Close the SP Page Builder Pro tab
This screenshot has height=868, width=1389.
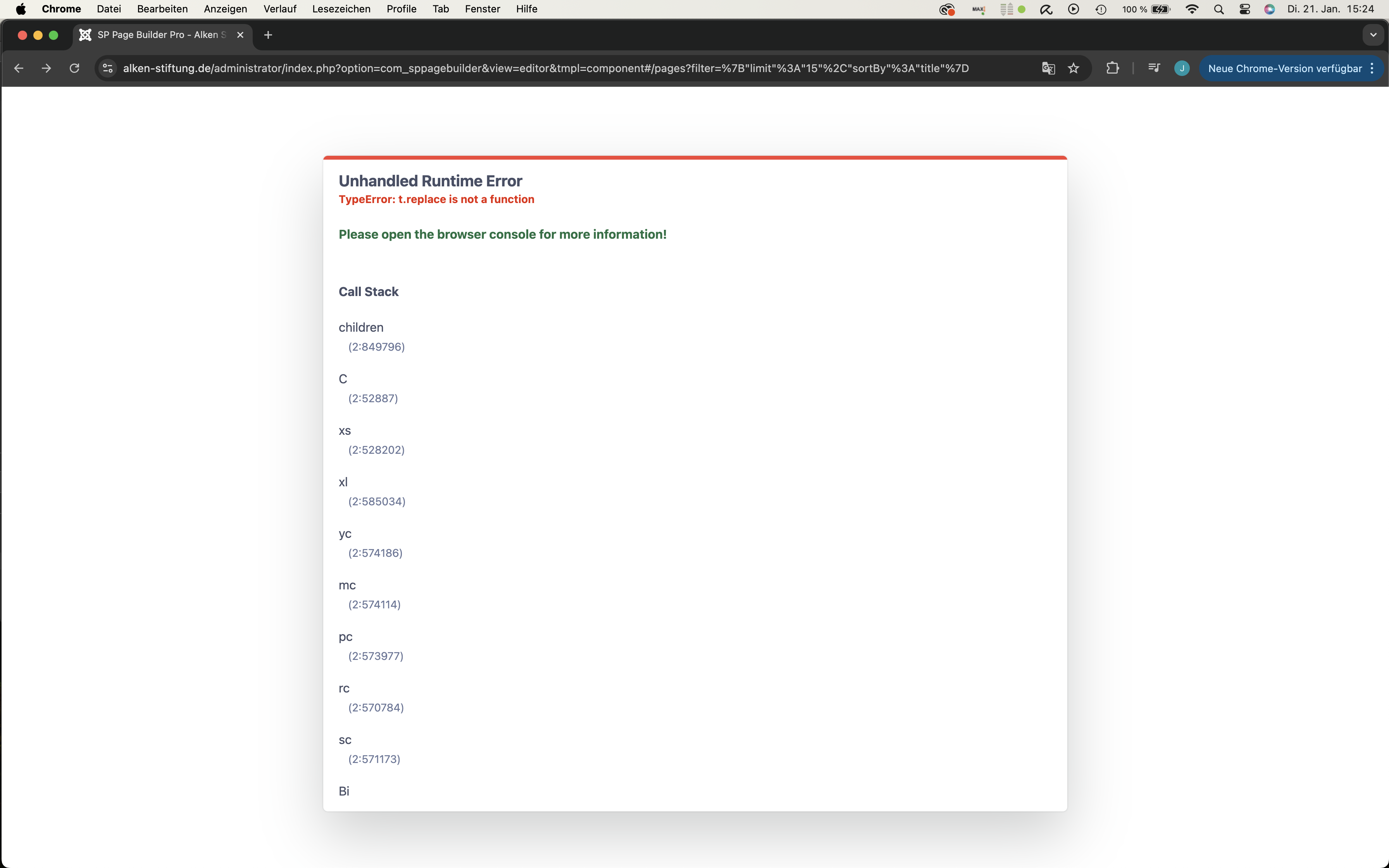tap(241, 35)
